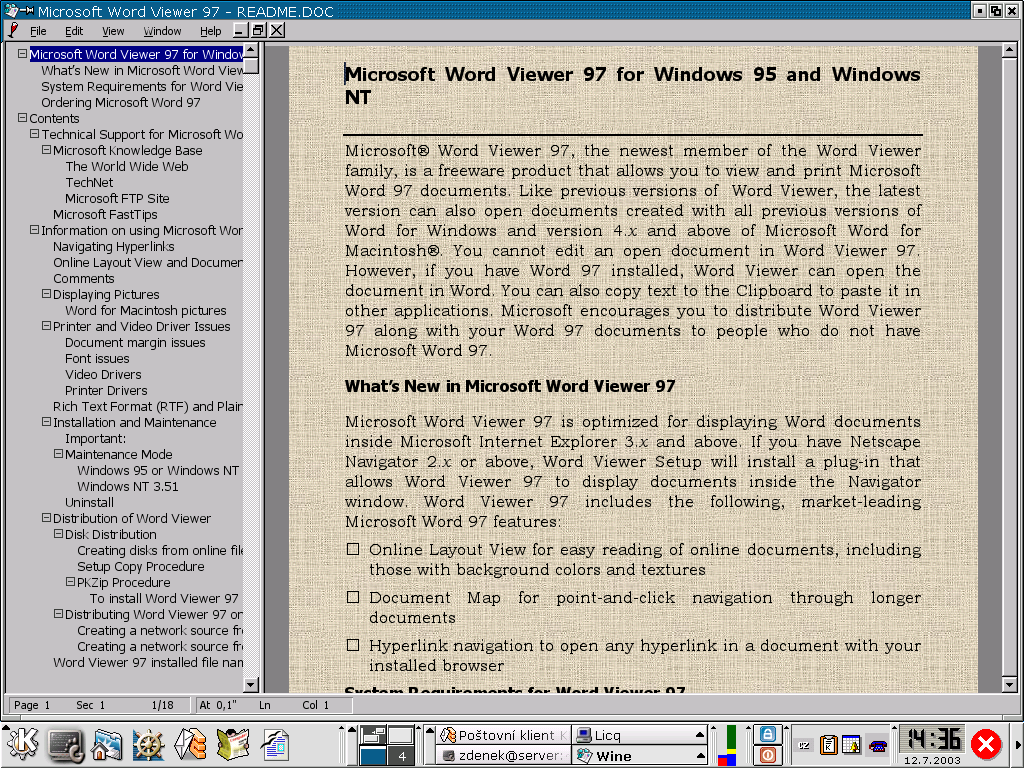1024x768 pixels.
Task: Collapse the Technical Support node
Action: pos(34,133)
